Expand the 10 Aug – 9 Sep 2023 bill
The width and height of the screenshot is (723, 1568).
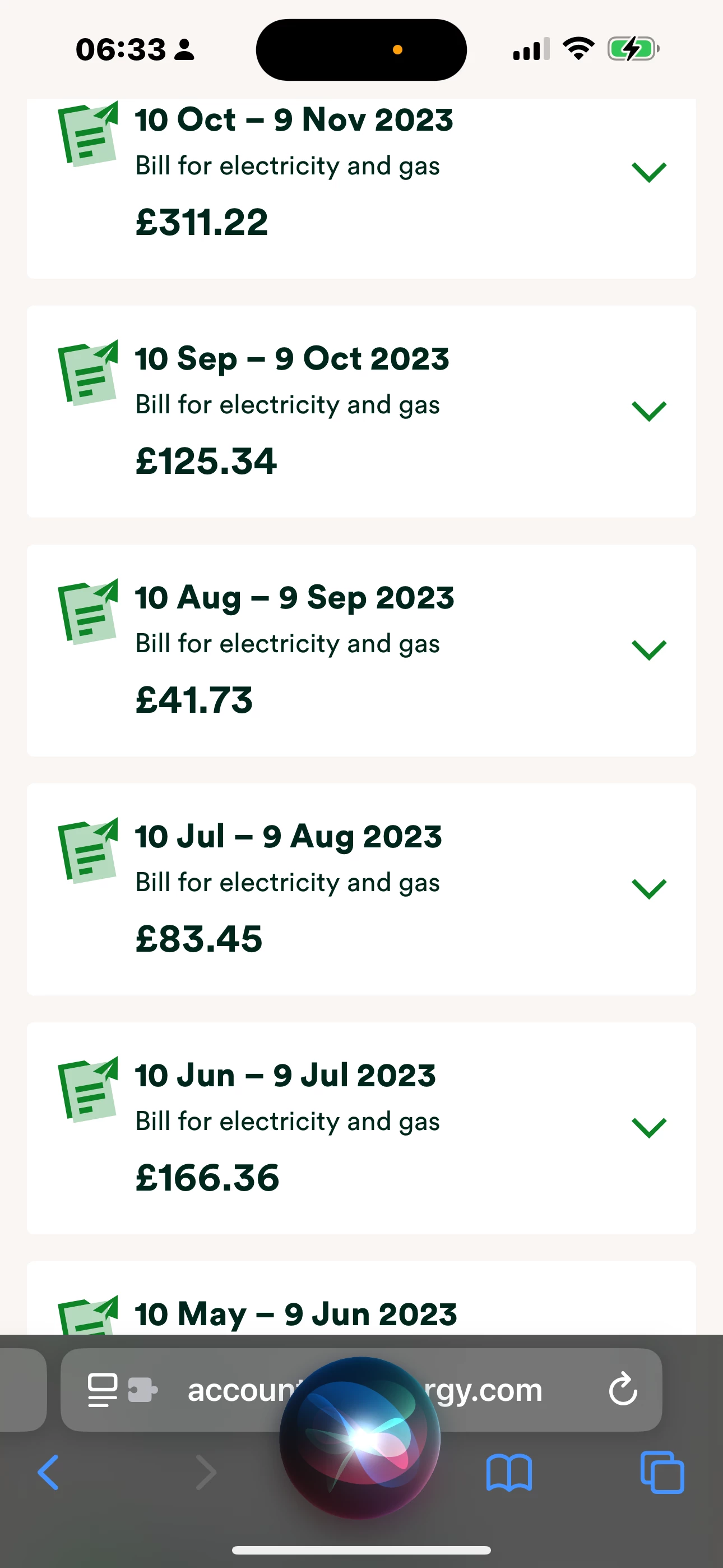[650, 650]
